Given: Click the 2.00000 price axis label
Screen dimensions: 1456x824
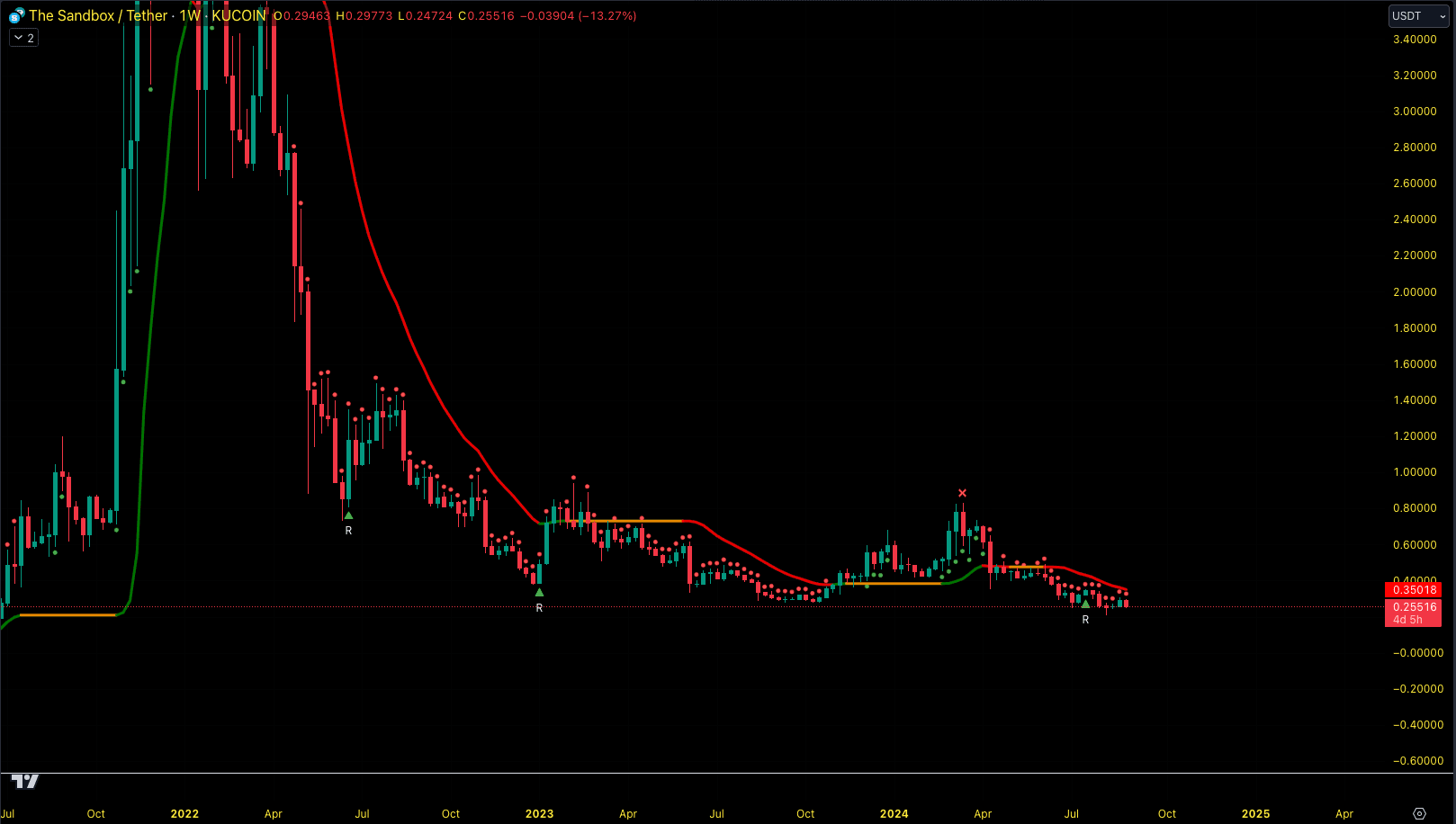Looking at the screenshot, I should click(x=1415, y=292).
